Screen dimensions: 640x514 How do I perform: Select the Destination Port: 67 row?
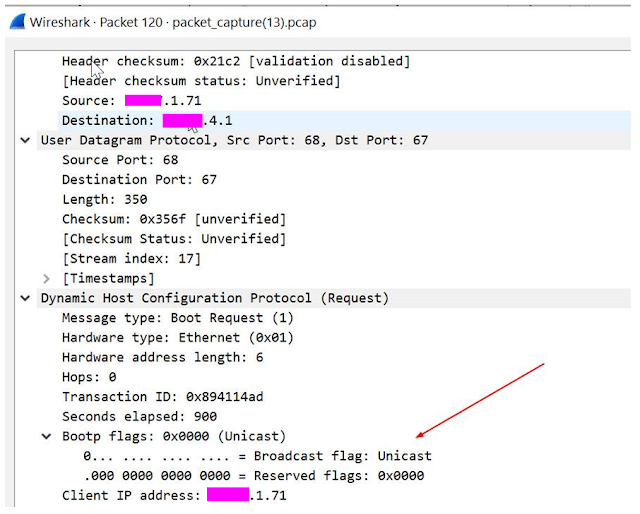coord(139,180)
